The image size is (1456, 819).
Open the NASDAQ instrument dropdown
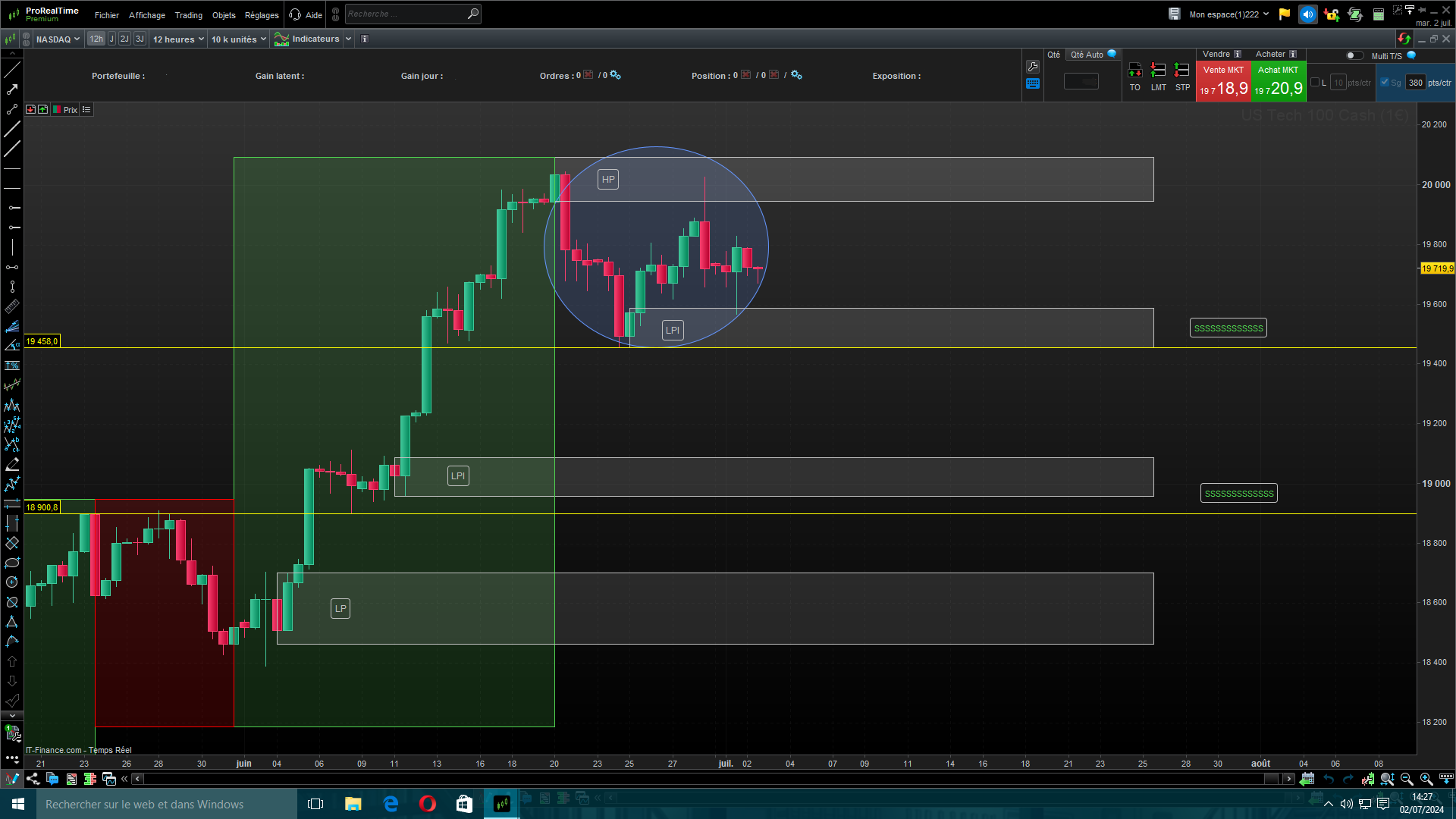coord(58,39)
